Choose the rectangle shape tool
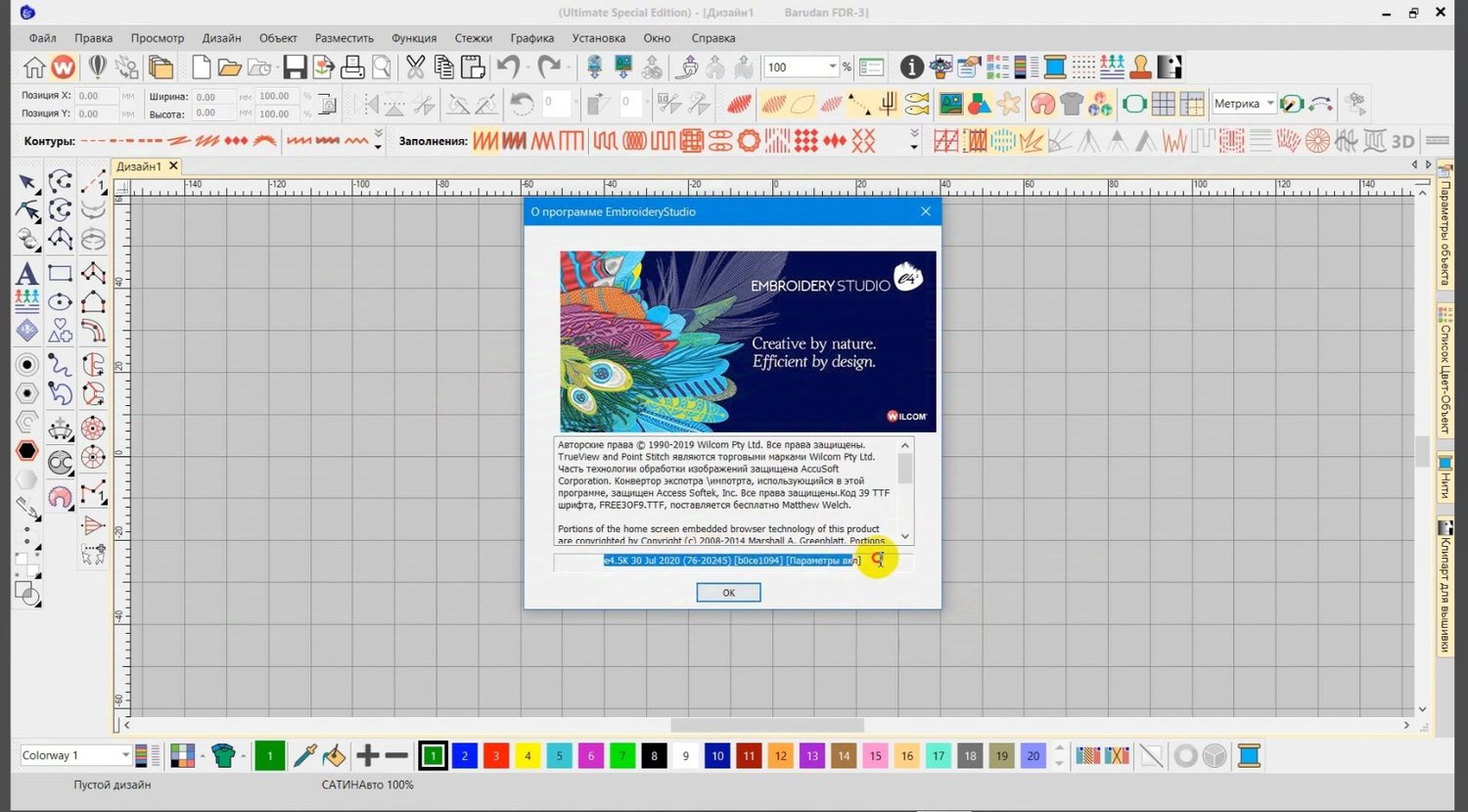Image resolution: width=1468 pixels, height=812 pixels. [60, 274]
